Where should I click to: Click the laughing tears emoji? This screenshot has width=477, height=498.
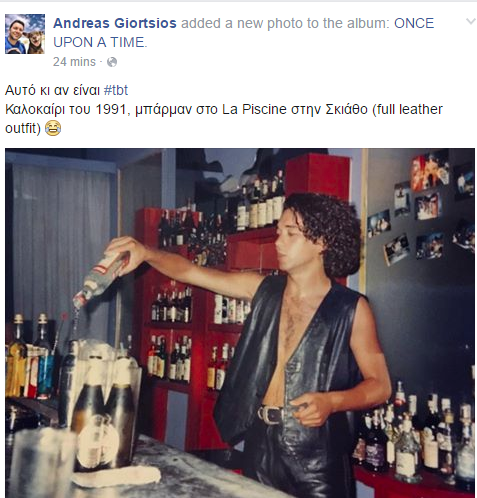[x=53, y=128]
